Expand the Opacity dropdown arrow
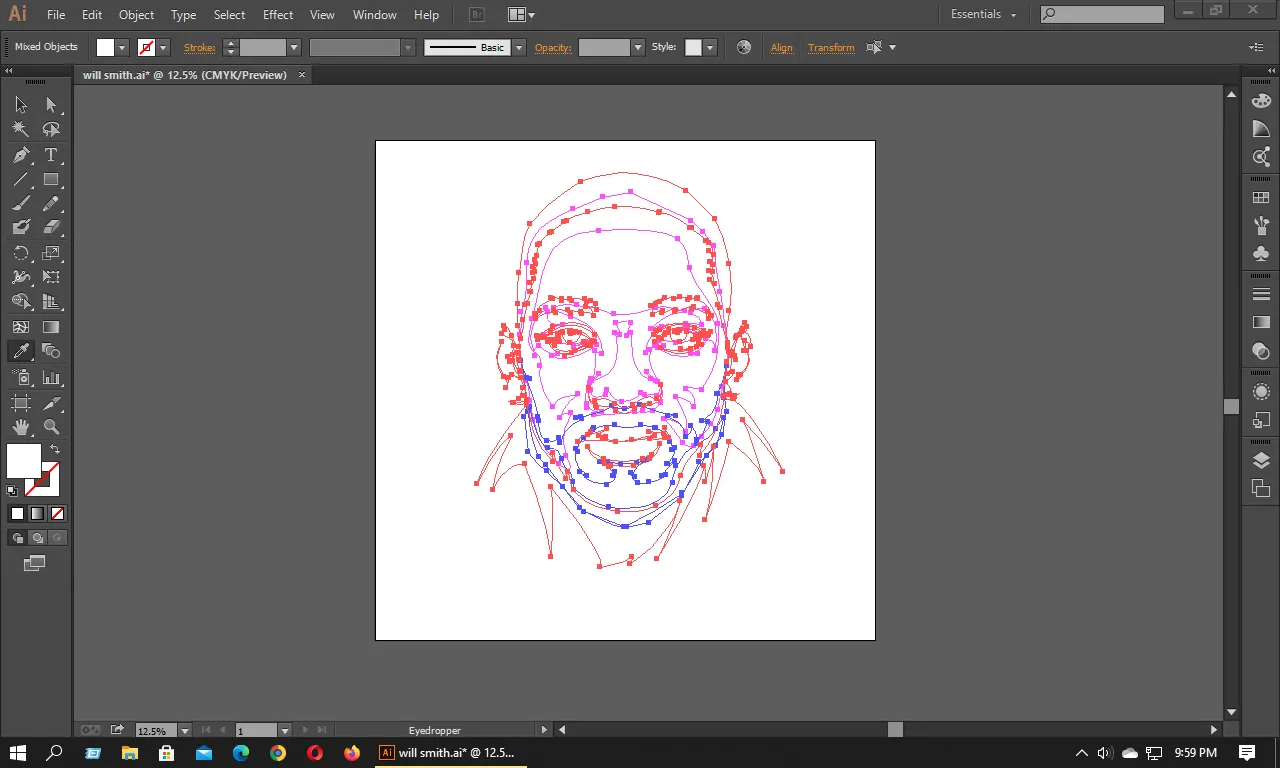 (x=638, y=48)
